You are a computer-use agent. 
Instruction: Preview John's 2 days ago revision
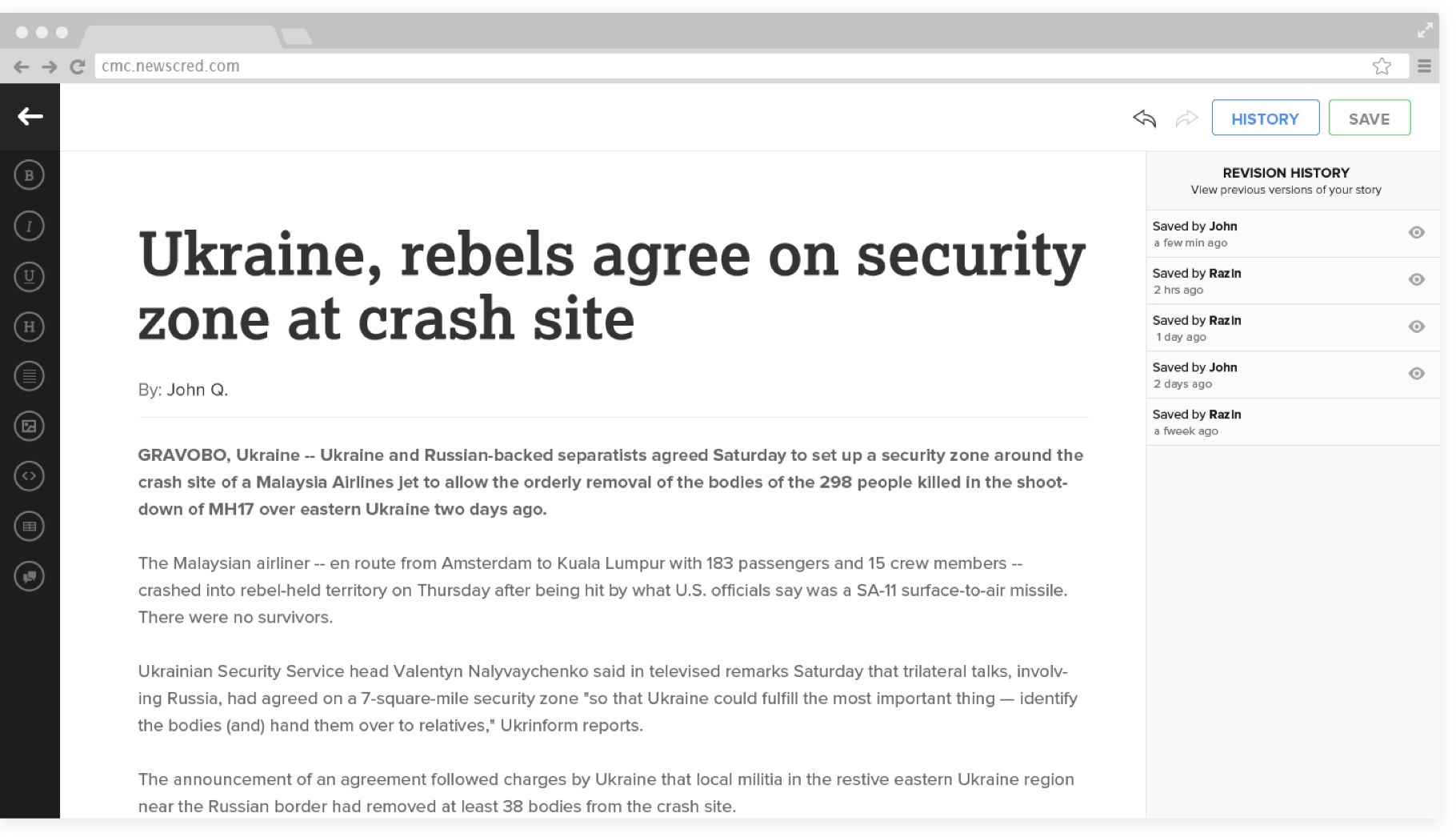click(1416, 374)
